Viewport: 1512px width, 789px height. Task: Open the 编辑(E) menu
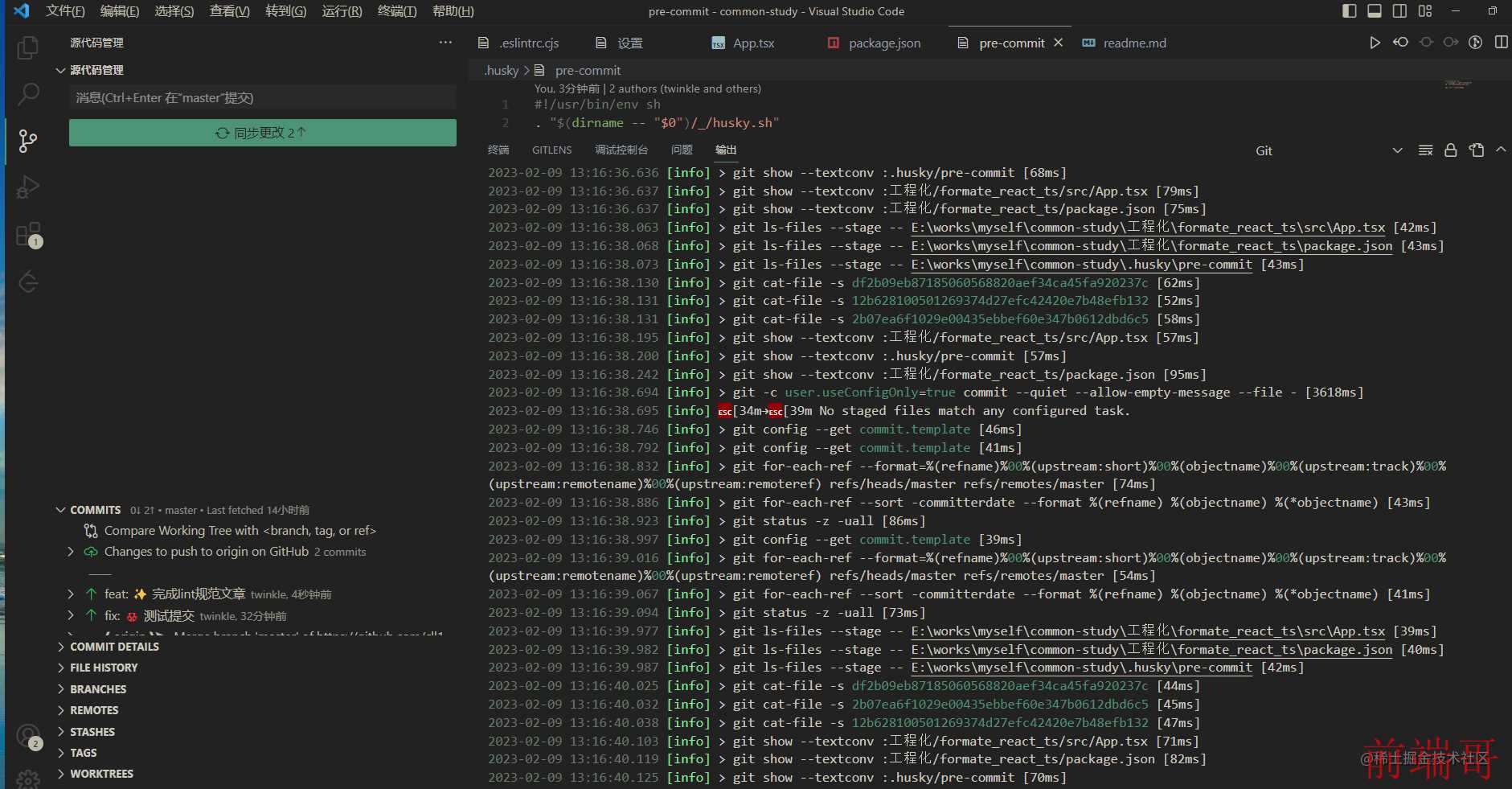[x=120, y=11]
